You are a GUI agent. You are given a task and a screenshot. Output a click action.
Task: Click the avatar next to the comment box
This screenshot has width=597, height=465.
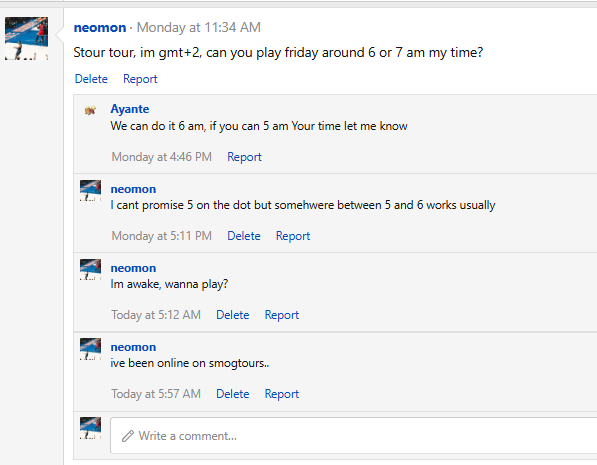[90, 428]
